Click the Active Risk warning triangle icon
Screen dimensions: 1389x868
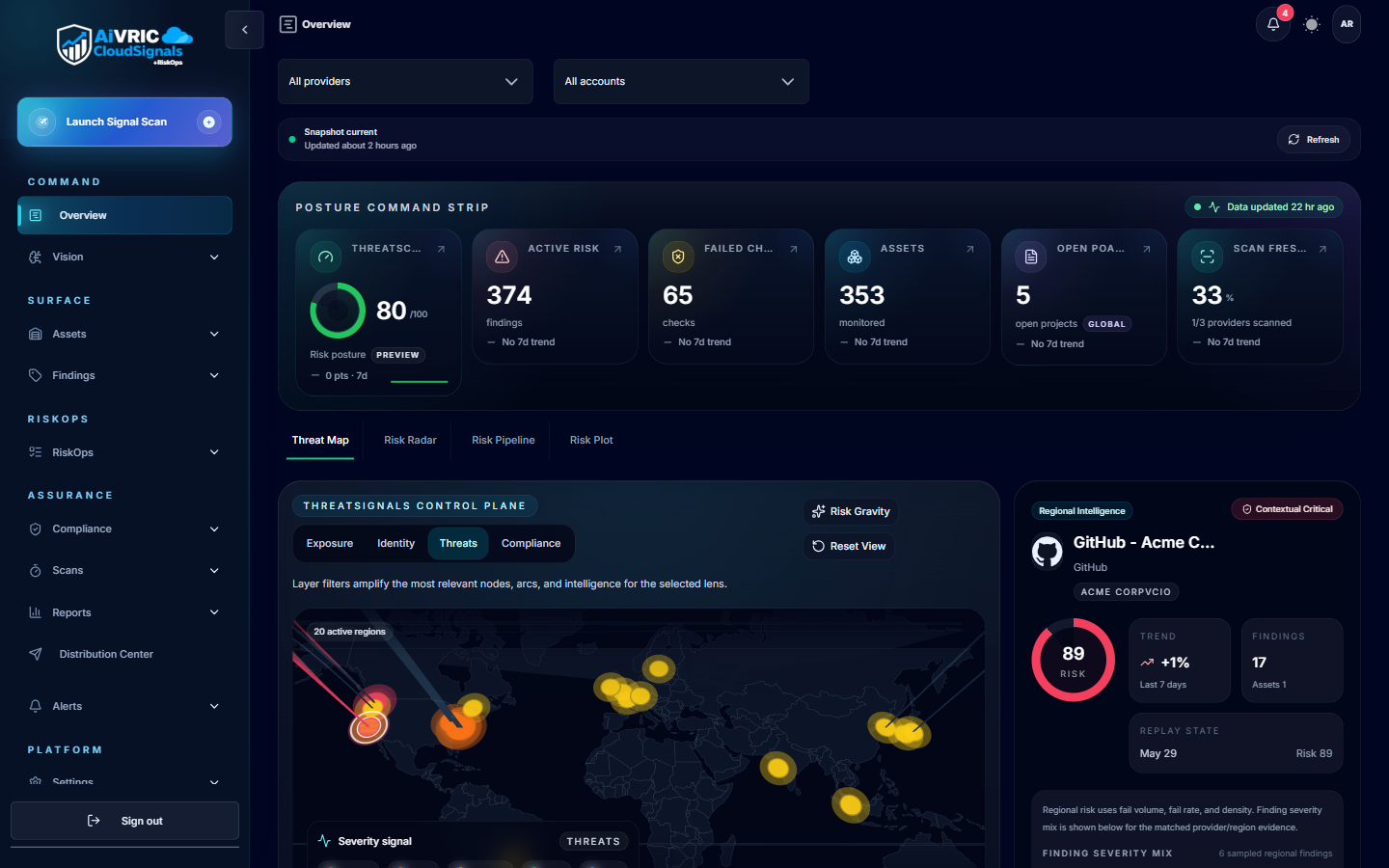click(x=502, y=257)
